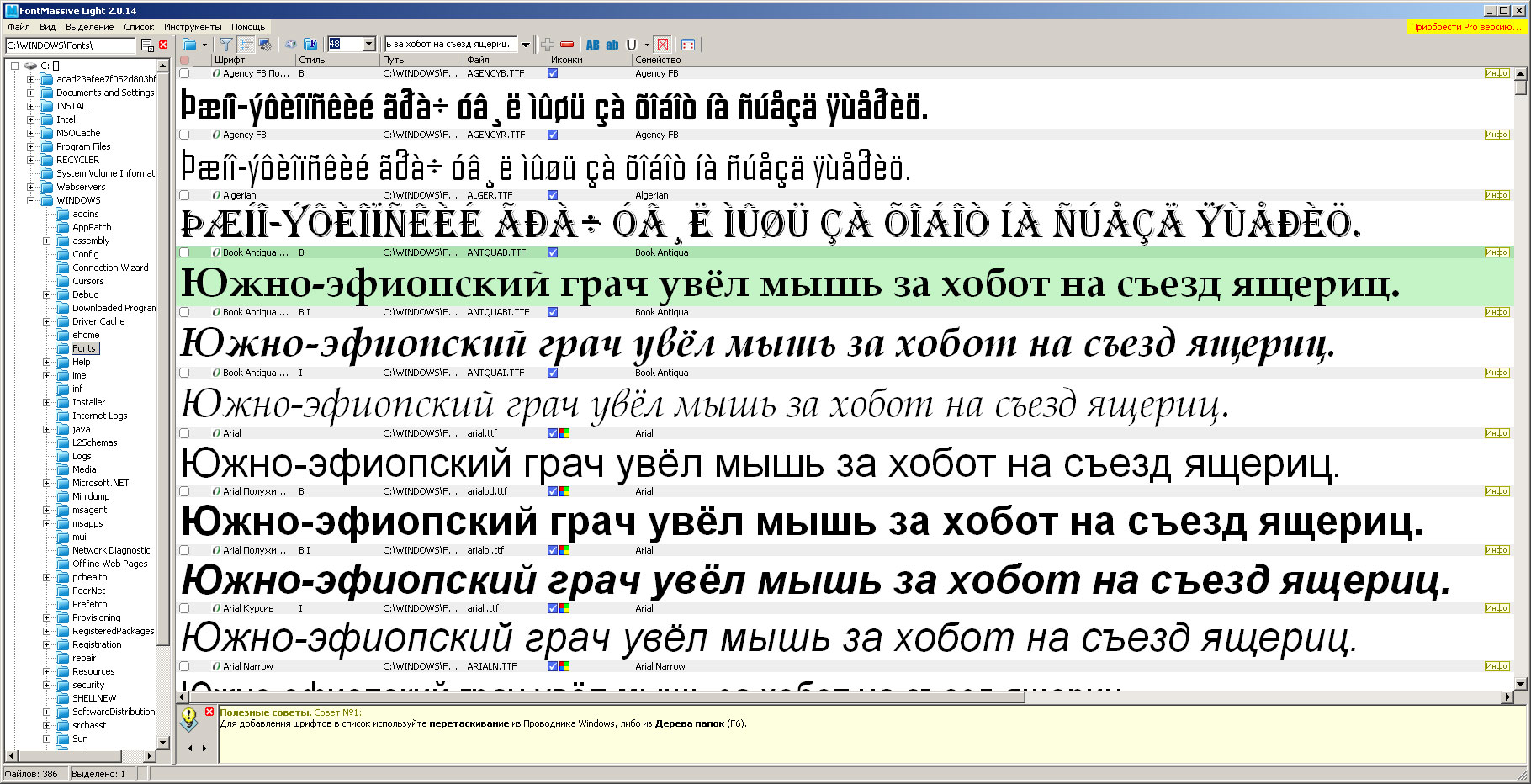Open the Выделение menu
Screen dimensions: 1531x784
click(89, 27)
